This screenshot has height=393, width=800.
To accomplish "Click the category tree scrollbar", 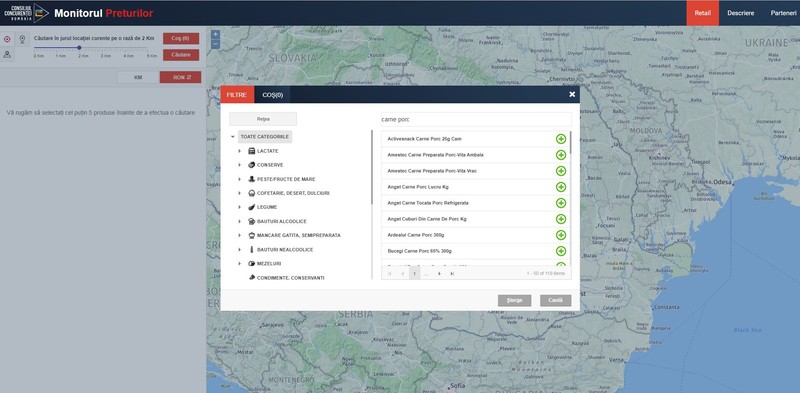I will (372, 168).
